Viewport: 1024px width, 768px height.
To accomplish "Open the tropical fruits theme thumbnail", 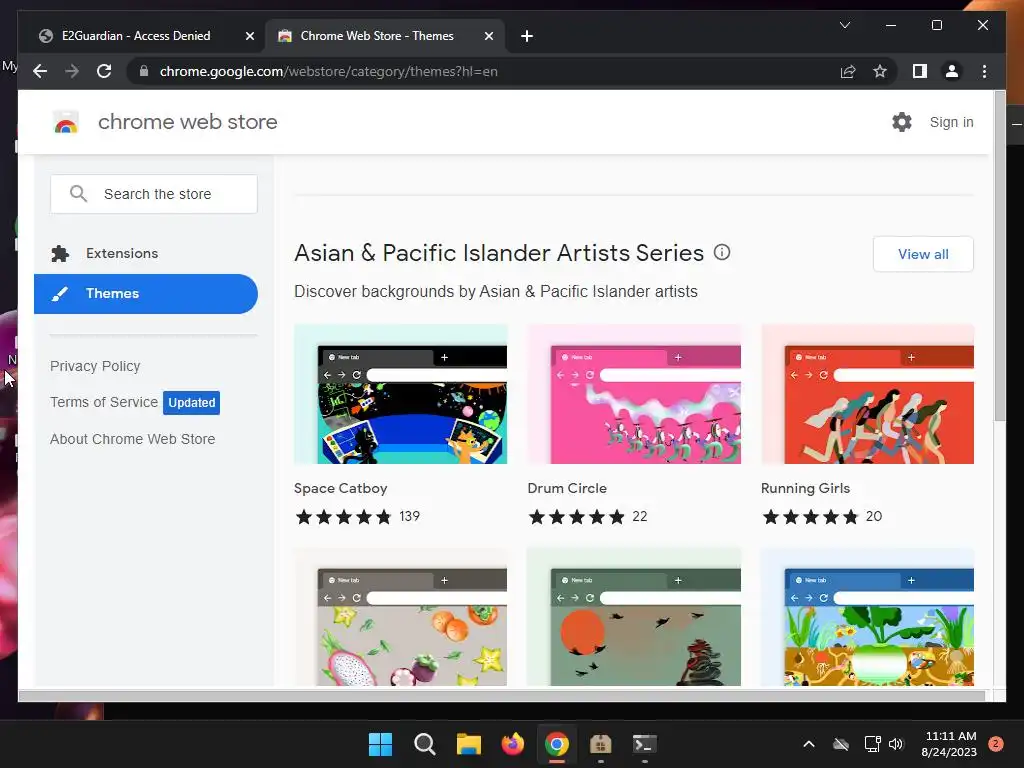I will pyautogui.click(x=400, y=617).
